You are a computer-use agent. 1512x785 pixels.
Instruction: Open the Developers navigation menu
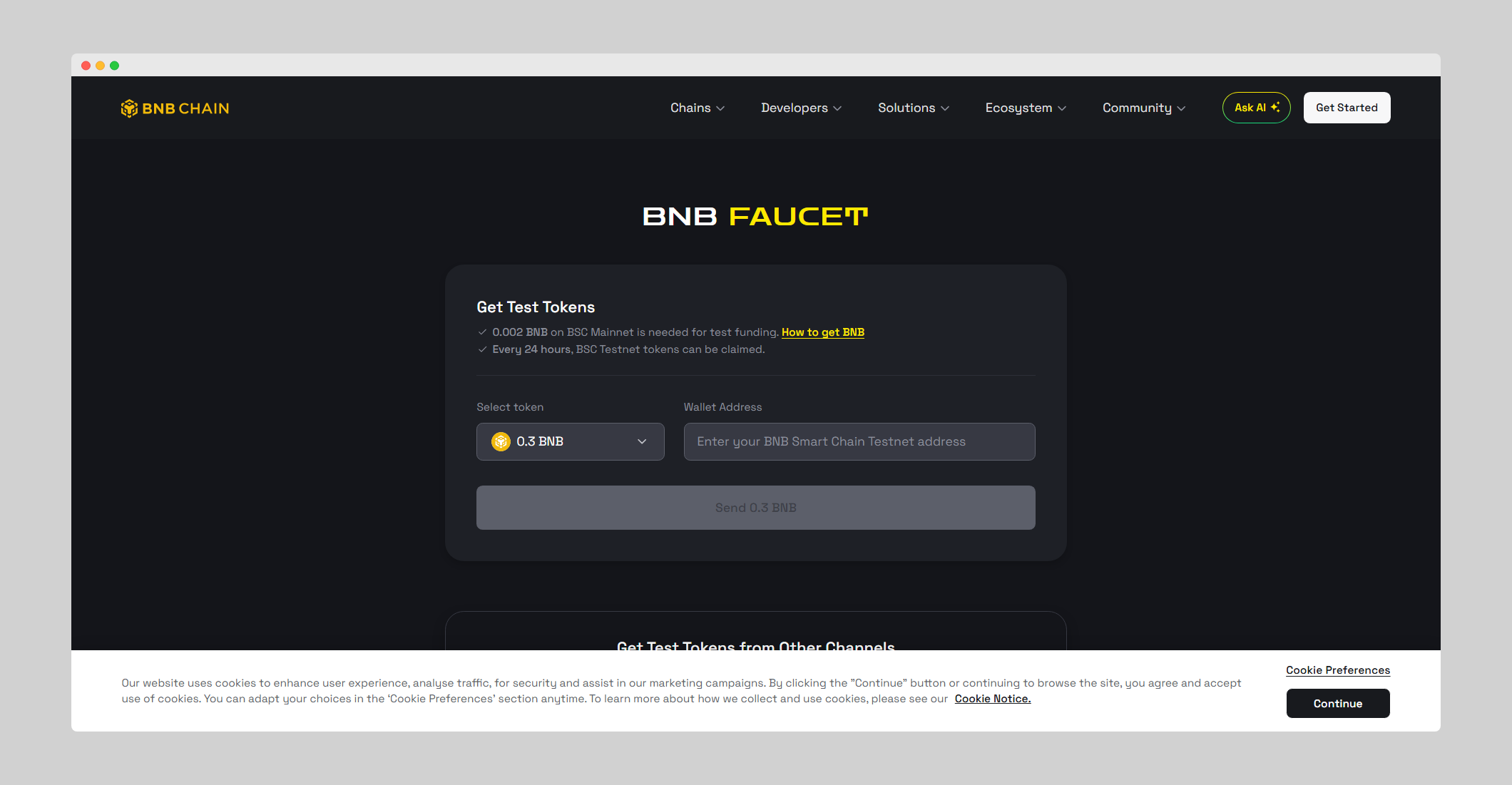[x=801, y=108]
